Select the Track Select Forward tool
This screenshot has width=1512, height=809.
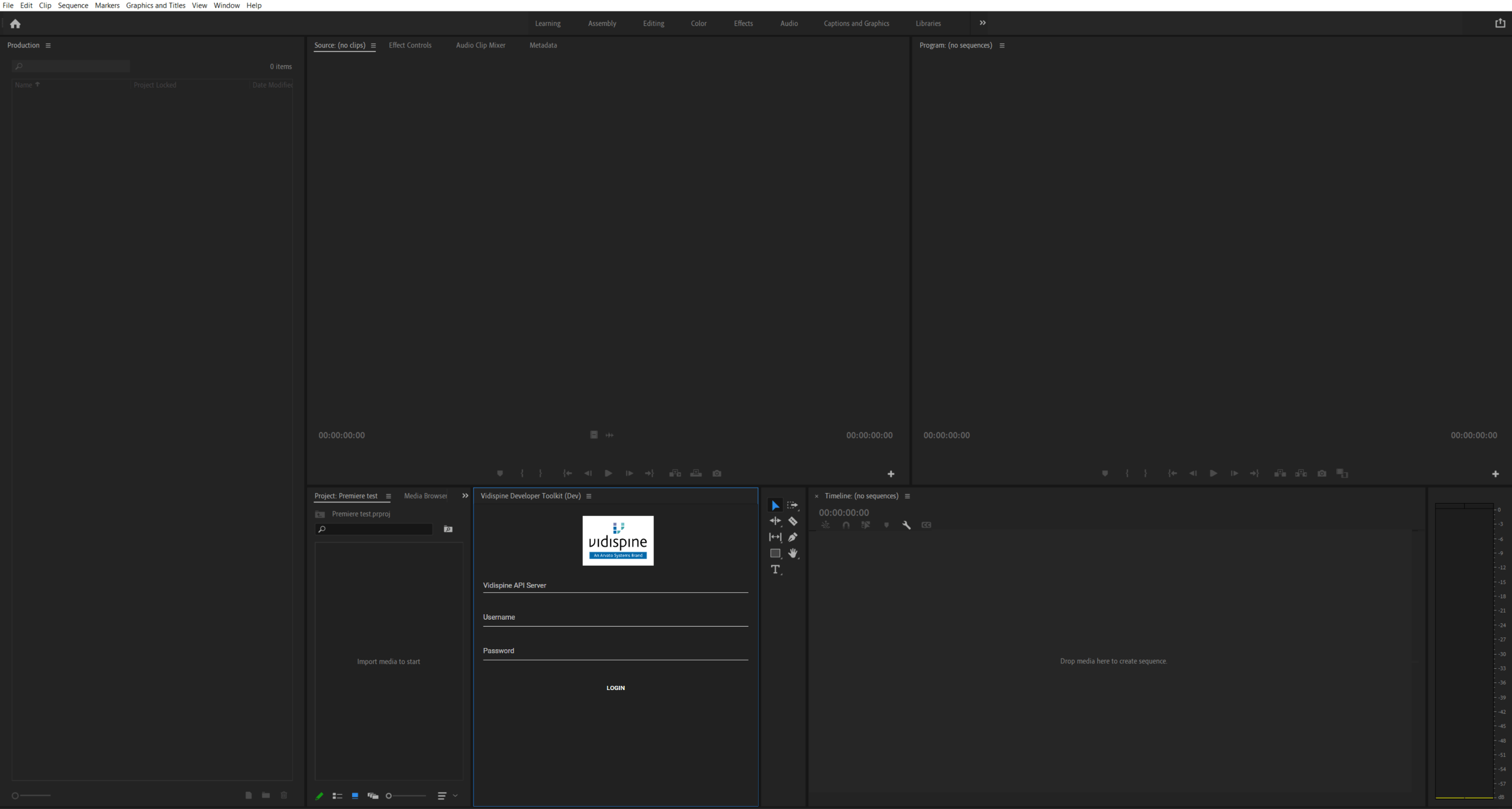point(793,505)
